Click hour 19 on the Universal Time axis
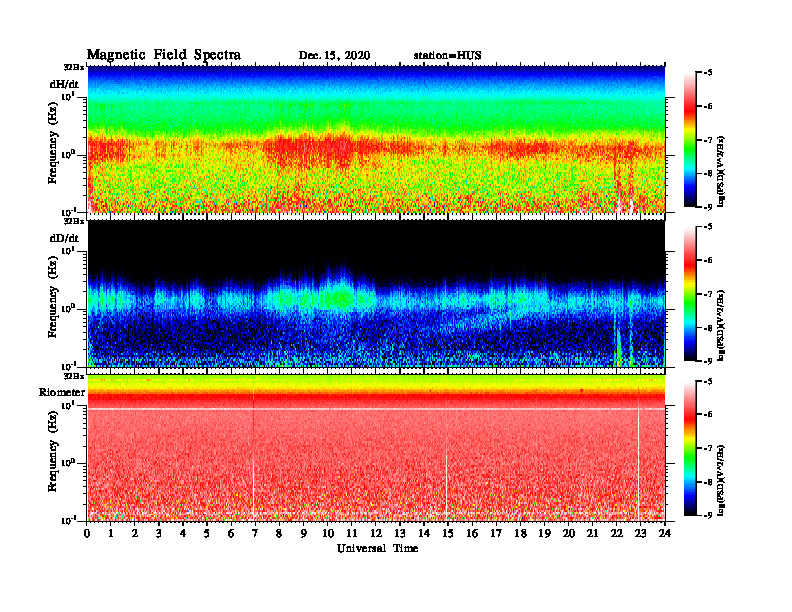Screen dimensions: 792x612 [544, 534]
